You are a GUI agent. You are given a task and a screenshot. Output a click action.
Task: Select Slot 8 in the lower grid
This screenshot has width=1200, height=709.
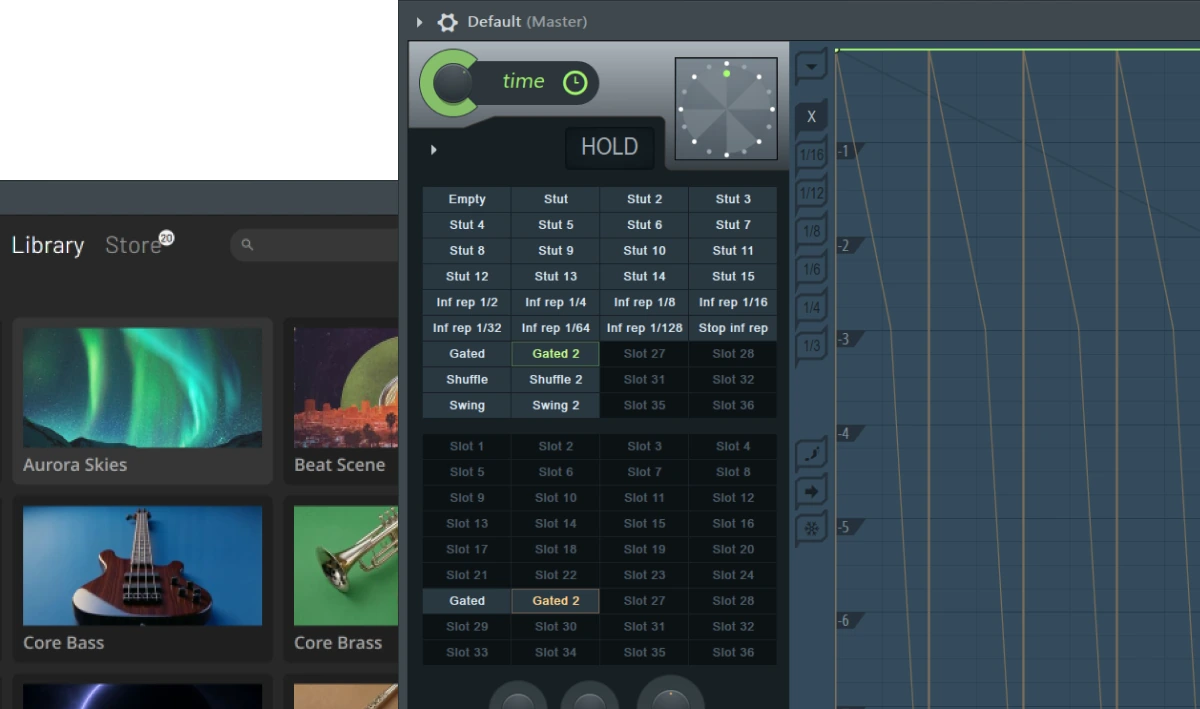coord(733,472)
